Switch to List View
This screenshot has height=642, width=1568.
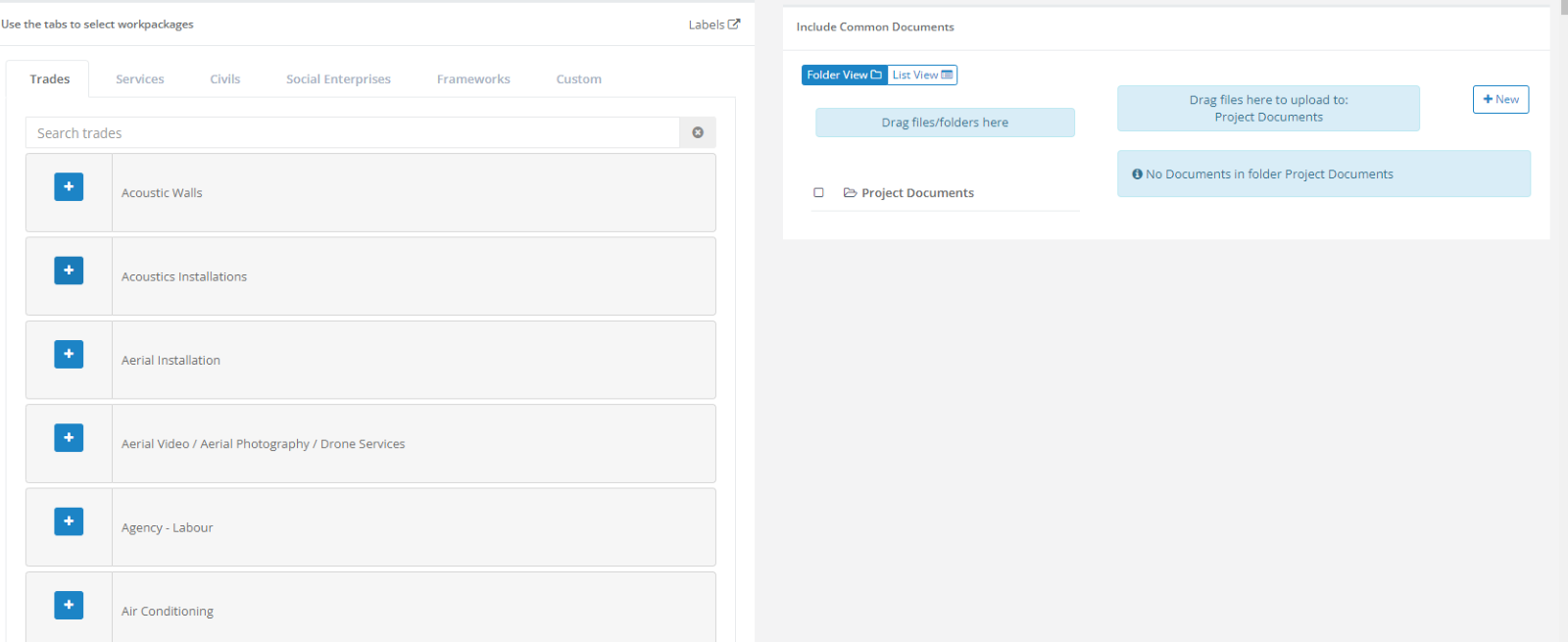[x=922, y=75]
